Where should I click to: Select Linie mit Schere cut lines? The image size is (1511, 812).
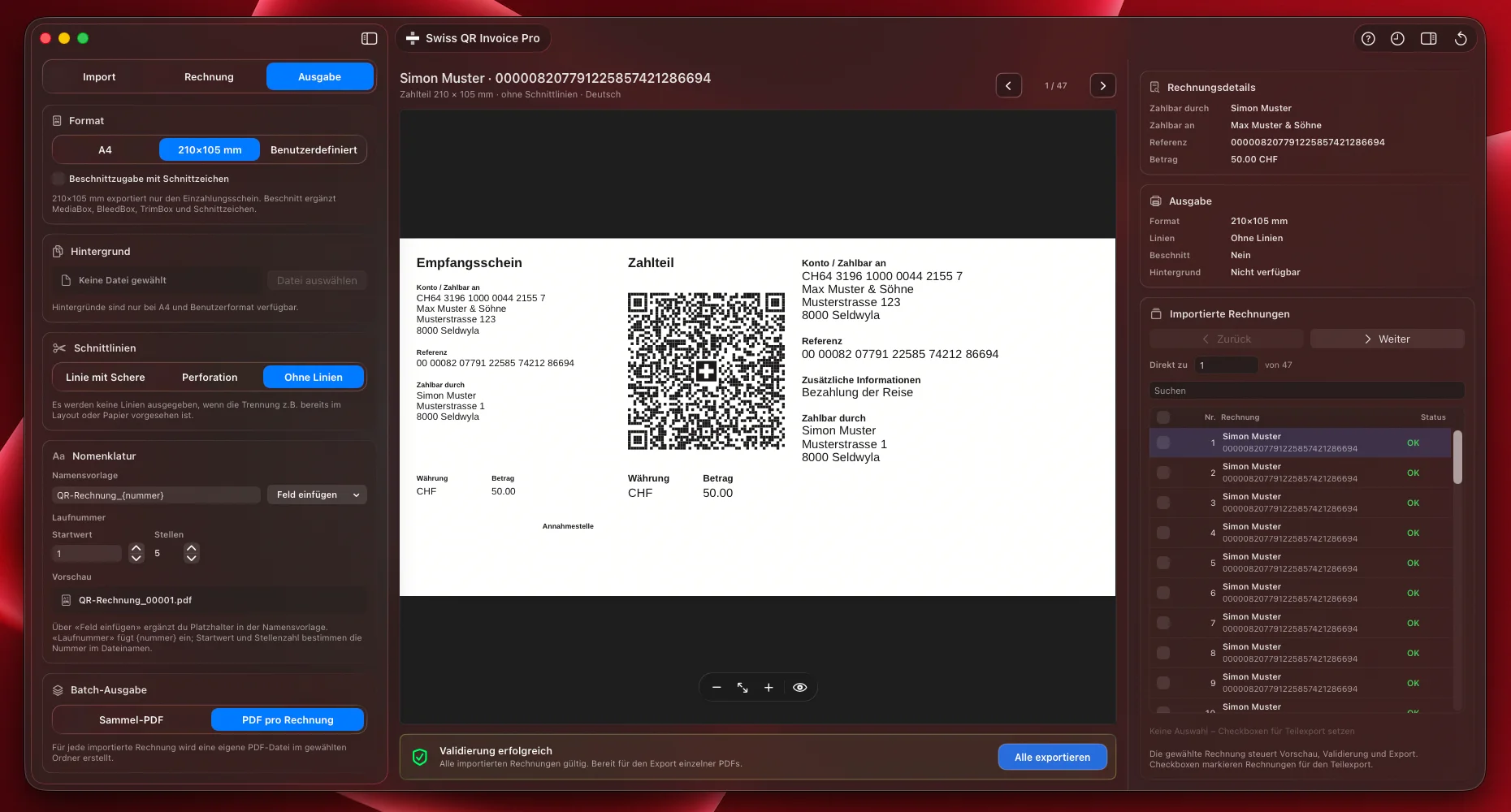106,378
